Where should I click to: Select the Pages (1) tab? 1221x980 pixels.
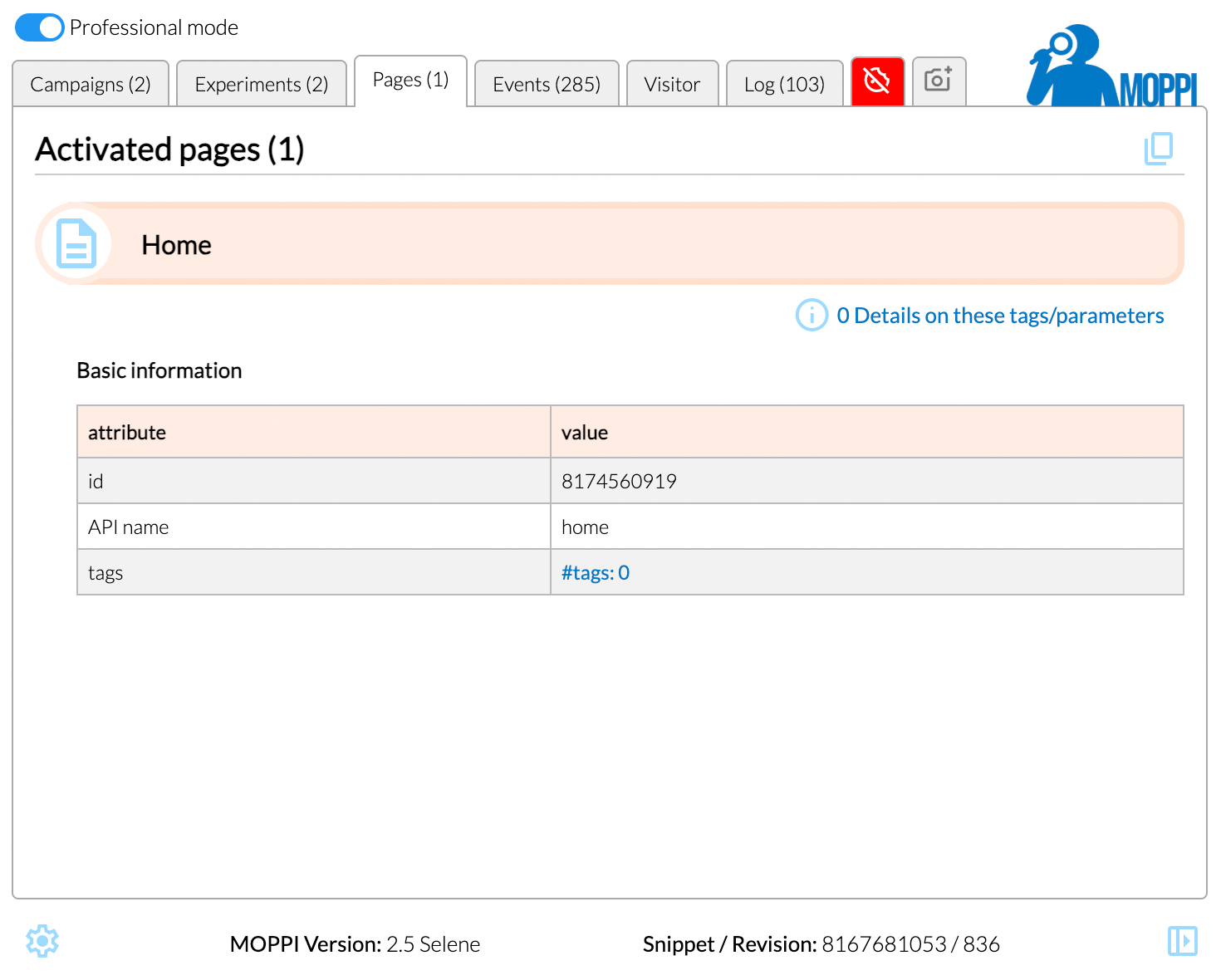tap(410, 81)
